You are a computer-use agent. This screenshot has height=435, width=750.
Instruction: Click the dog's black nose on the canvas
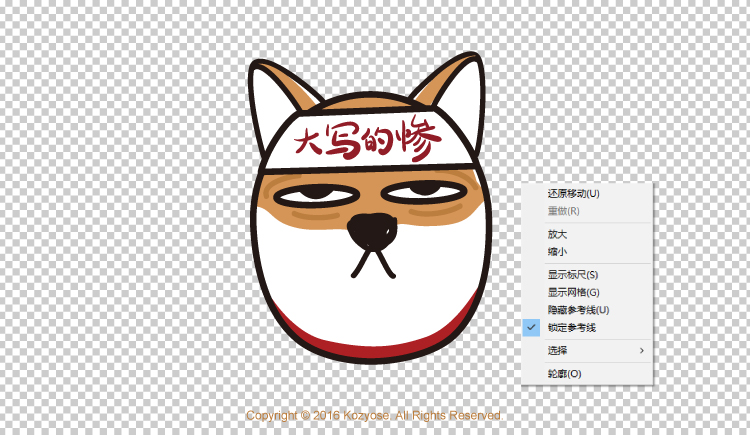(372, 231)
